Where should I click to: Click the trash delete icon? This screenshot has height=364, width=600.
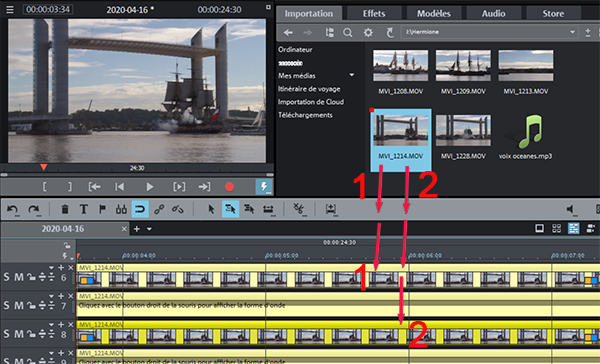65,209
